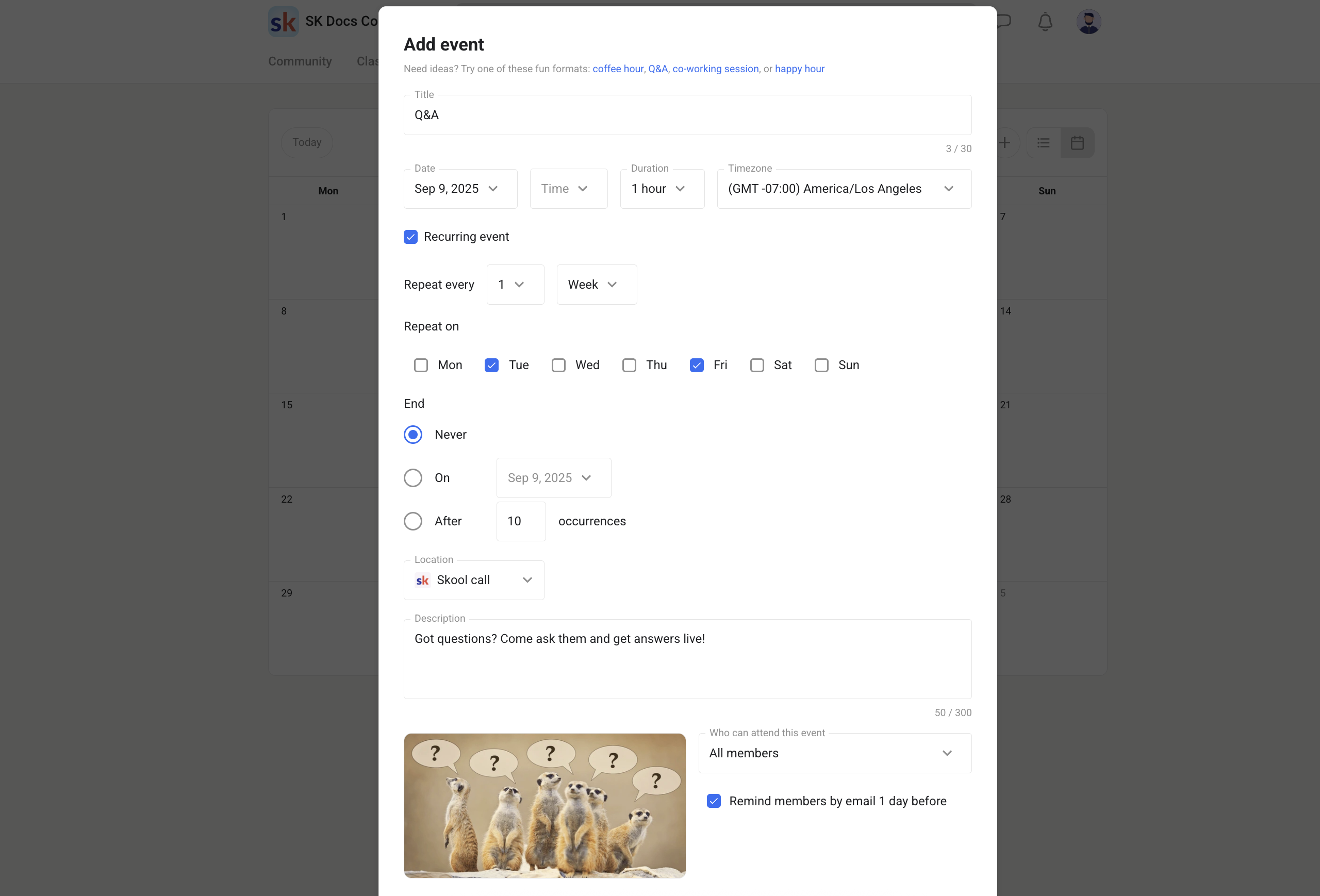
Task: Click the Today button in calendar
Action: 307,142
